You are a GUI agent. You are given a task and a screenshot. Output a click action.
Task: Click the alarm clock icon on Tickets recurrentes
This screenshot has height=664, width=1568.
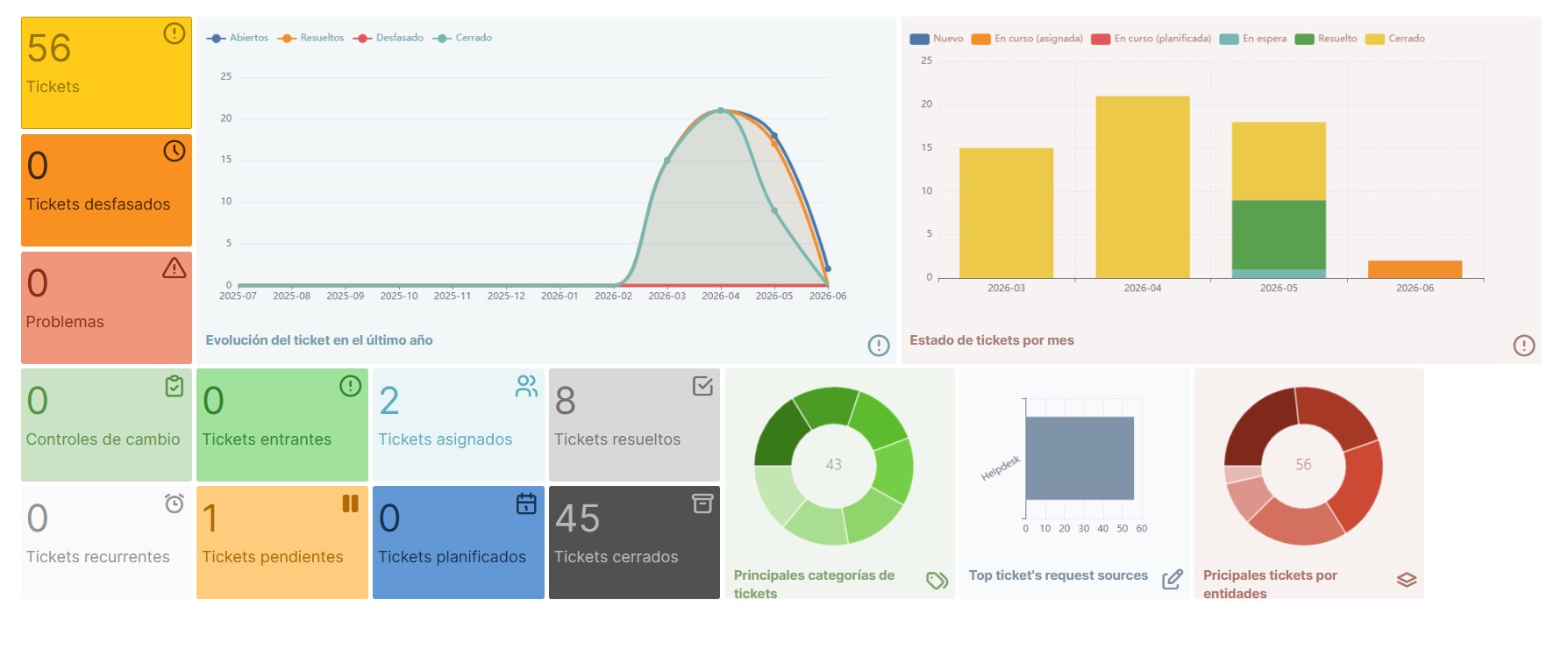[x=175, y=503]
